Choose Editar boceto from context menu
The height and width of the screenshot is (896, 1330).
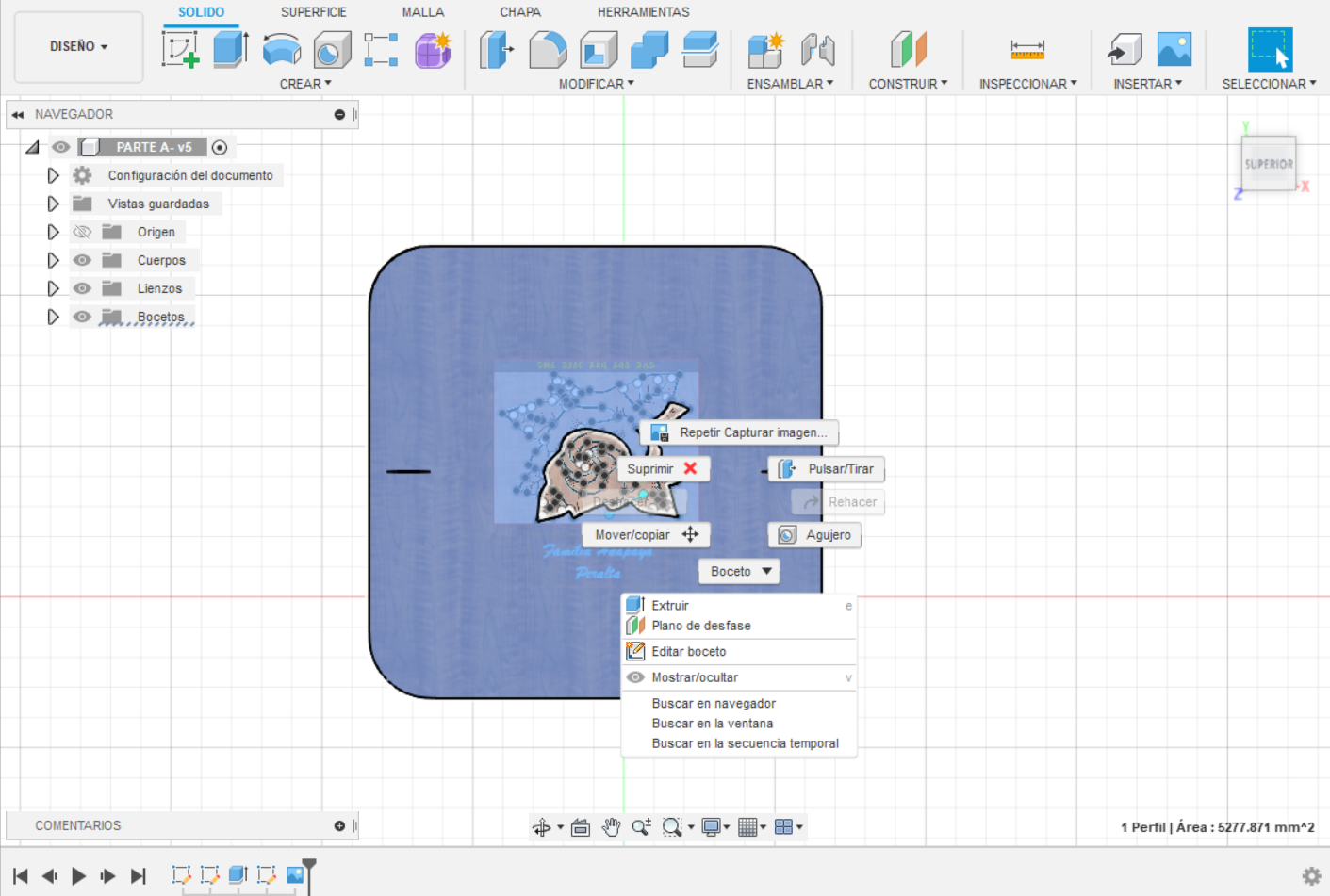tap(688, 651)
